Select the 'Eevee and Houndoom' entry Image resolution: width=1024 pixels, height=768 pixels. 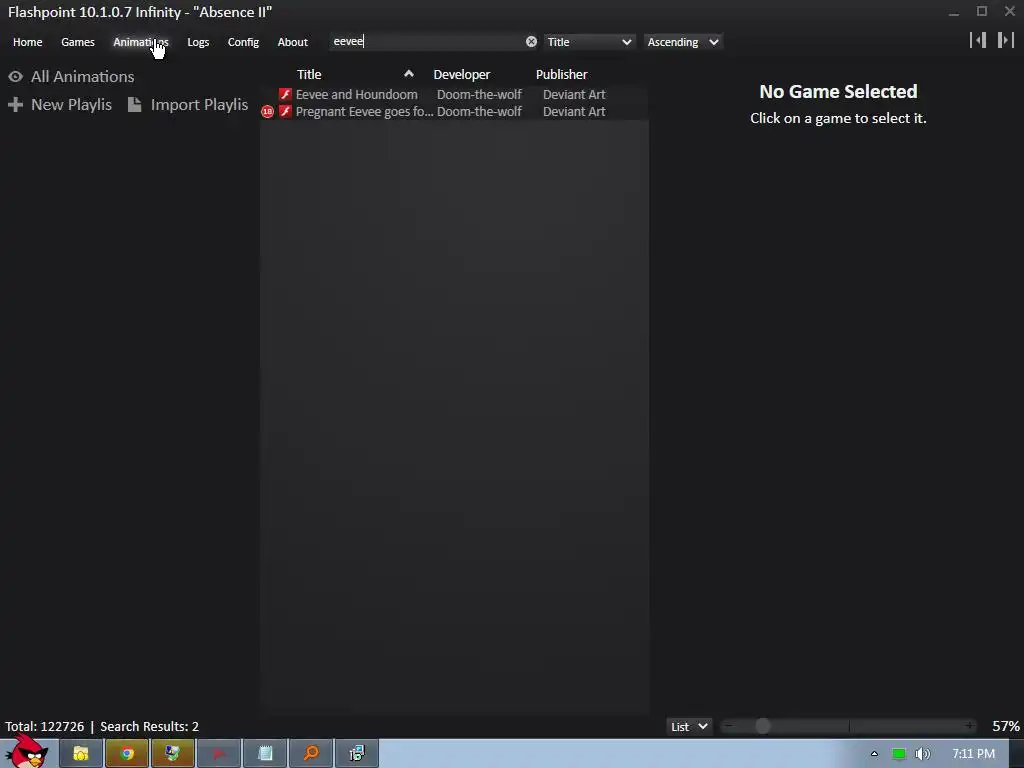(454, 95)
